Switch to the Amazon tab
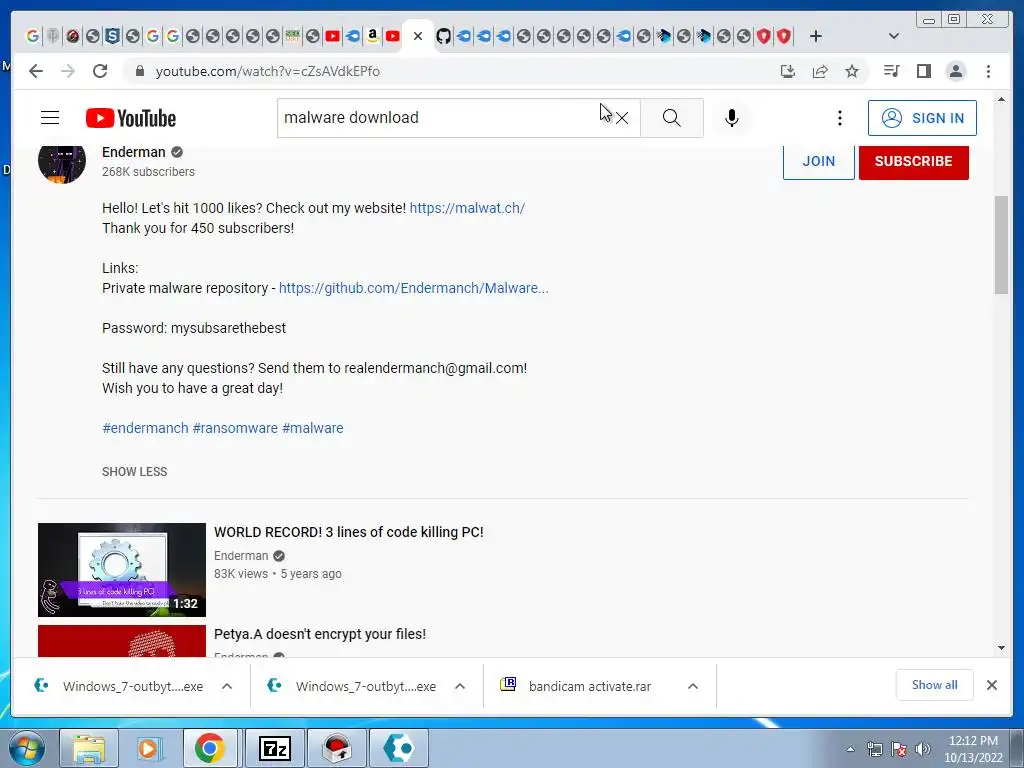 372,37
